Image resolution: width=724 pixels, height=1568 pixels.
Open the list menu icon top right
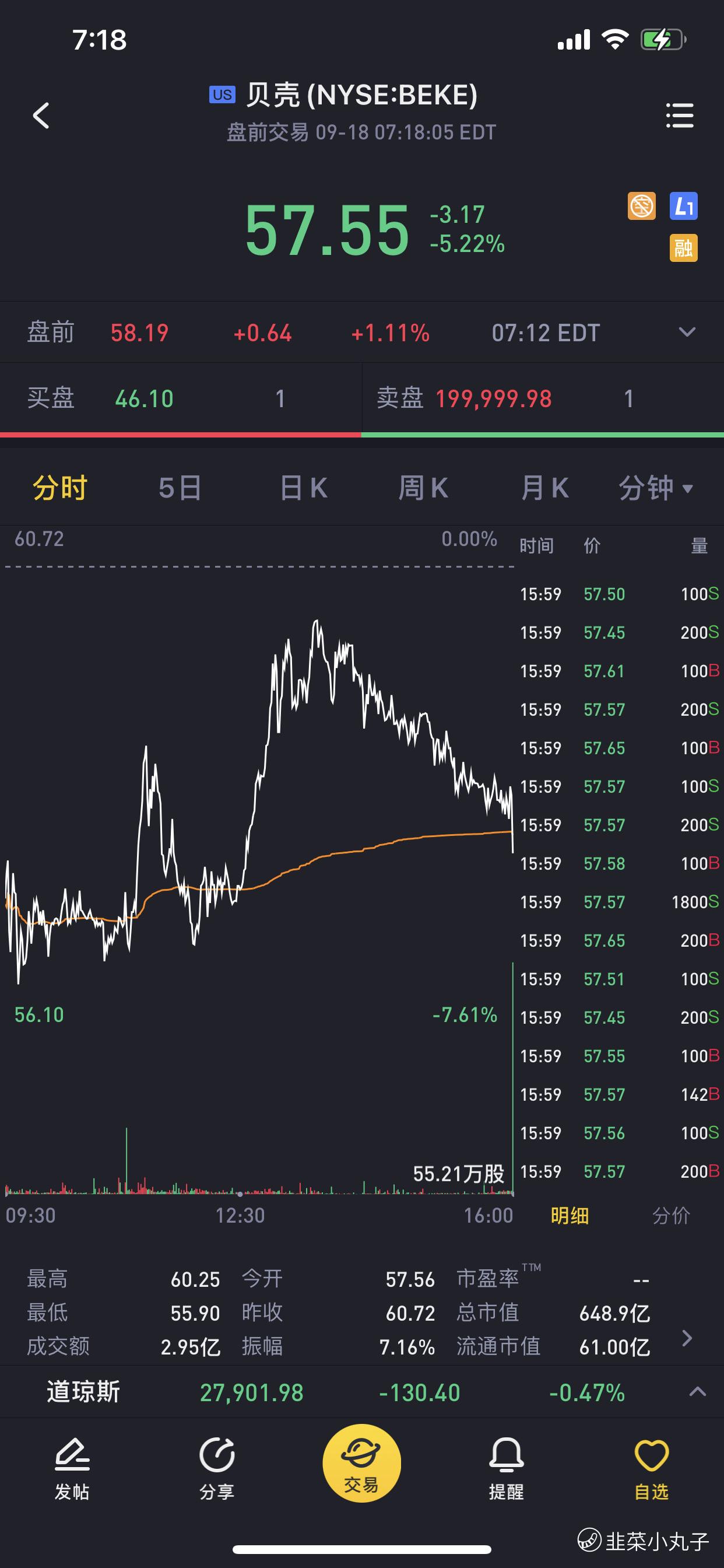pos(680,116)
